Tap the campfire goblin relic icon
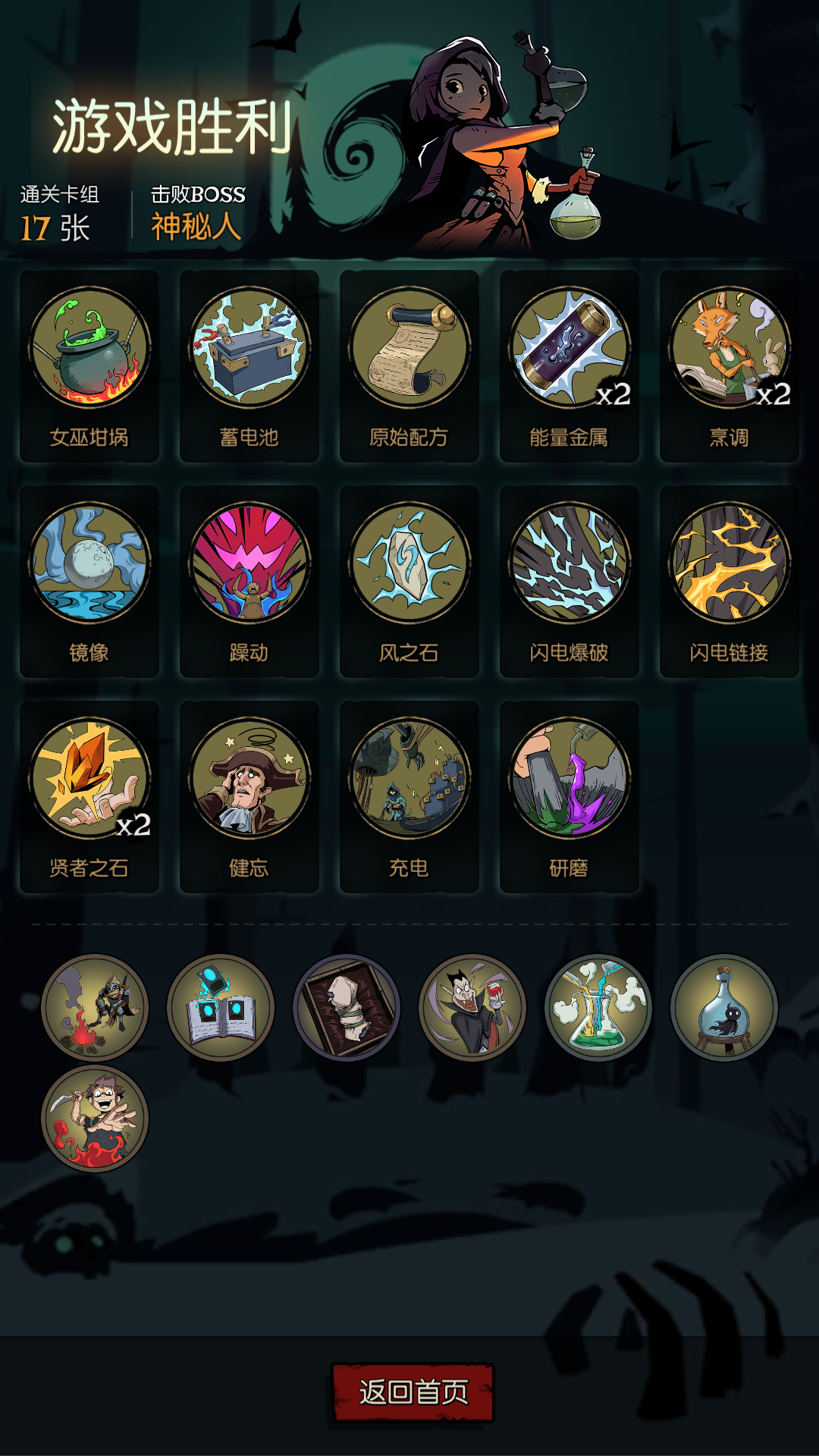The image size is (819, 1456). (95, 1008)
